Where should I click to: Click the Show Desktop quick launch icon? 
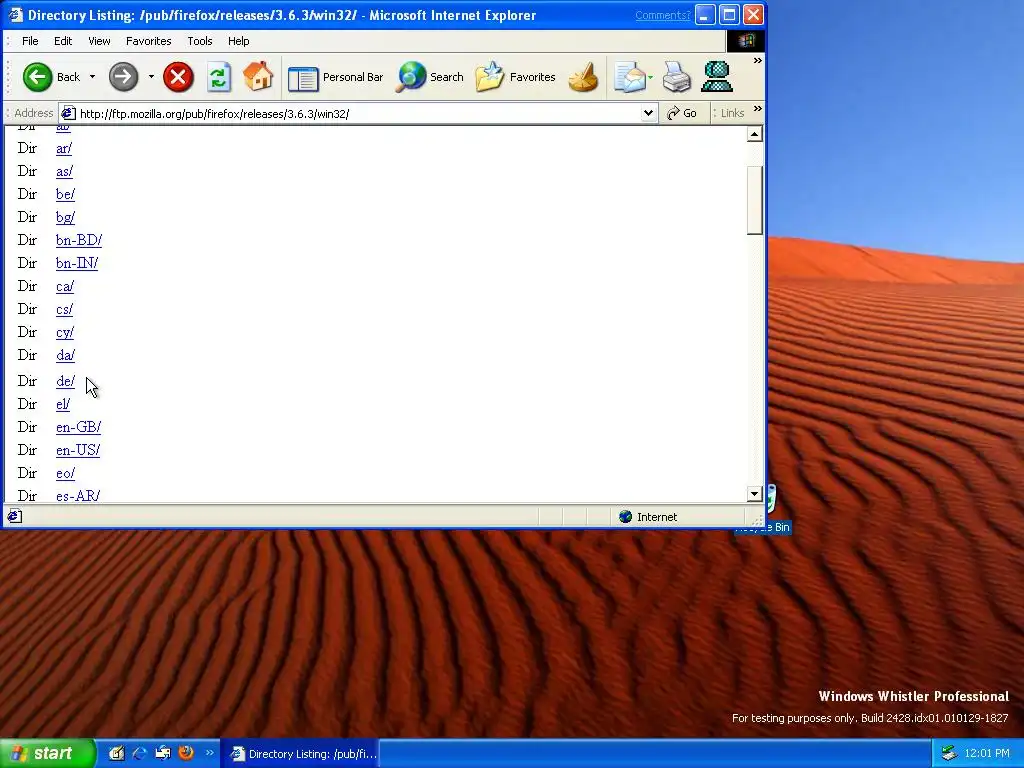click(116, 753)
